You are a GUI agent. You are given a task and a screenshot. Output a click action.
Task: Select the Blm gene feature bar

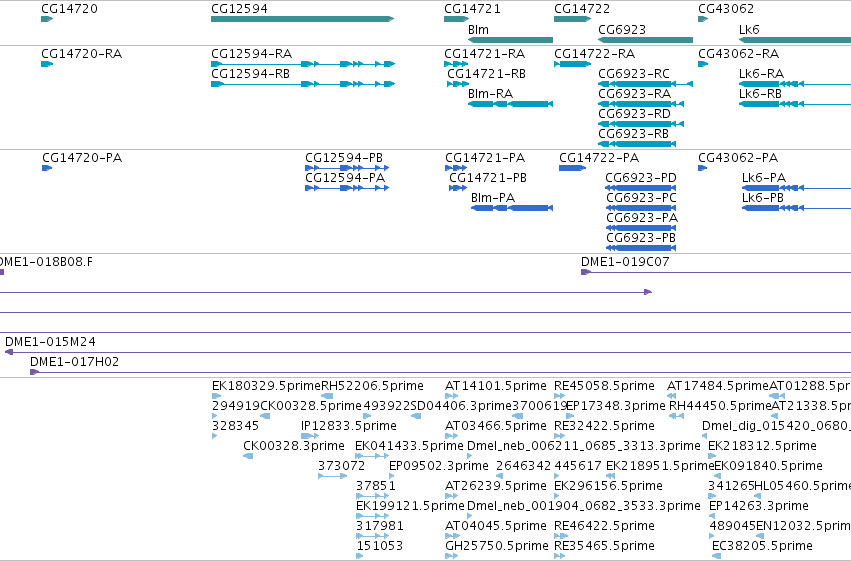510,40
